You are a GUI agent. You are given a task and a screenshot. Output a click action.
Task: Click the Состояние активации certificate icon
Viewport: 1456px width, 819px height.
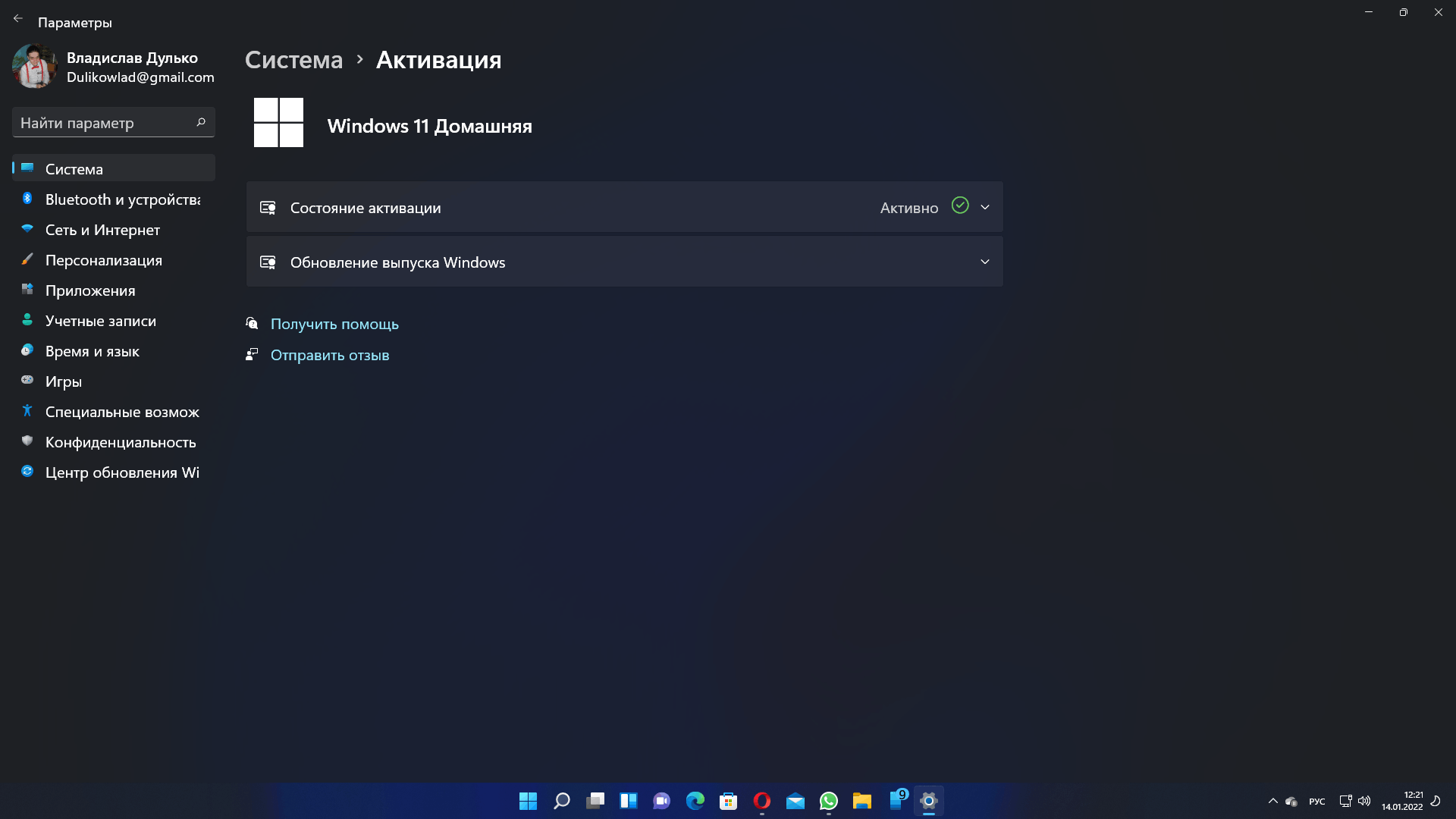(x=268, y=207)
